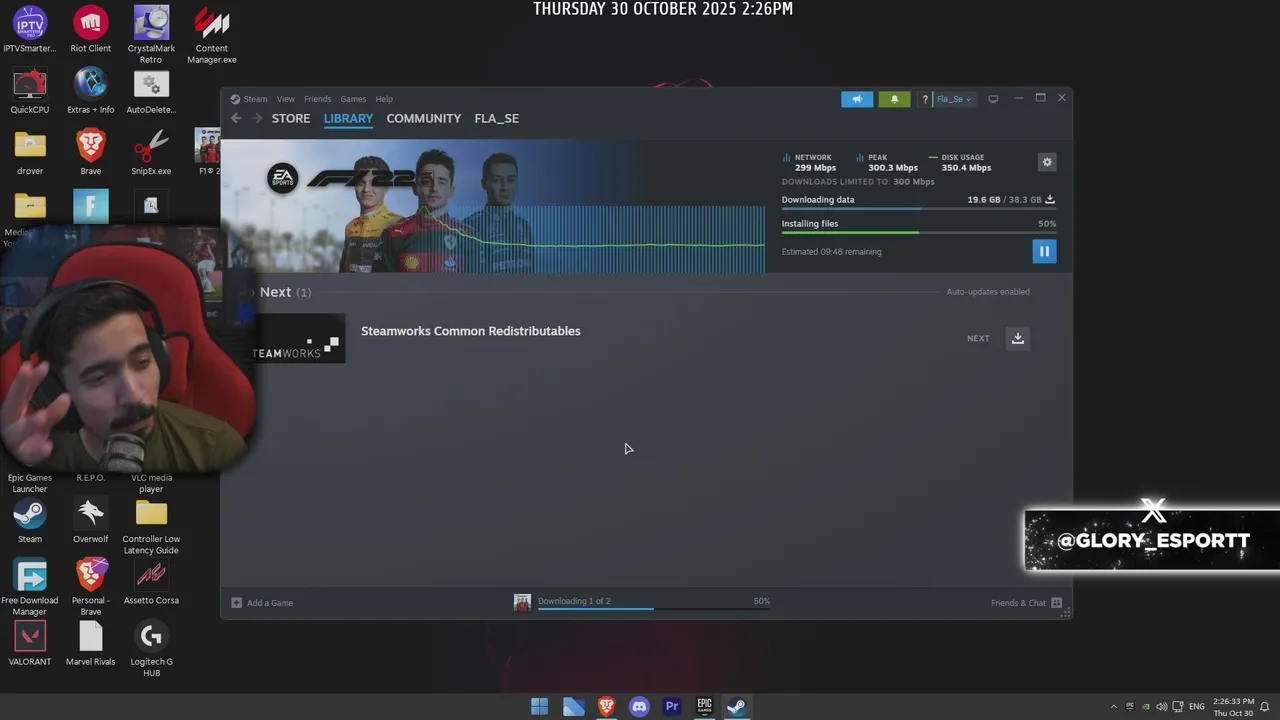This screenshot has height=720, width=1280.
Task: Click the Friends & Chat icon
Action: pos(1056,603)
